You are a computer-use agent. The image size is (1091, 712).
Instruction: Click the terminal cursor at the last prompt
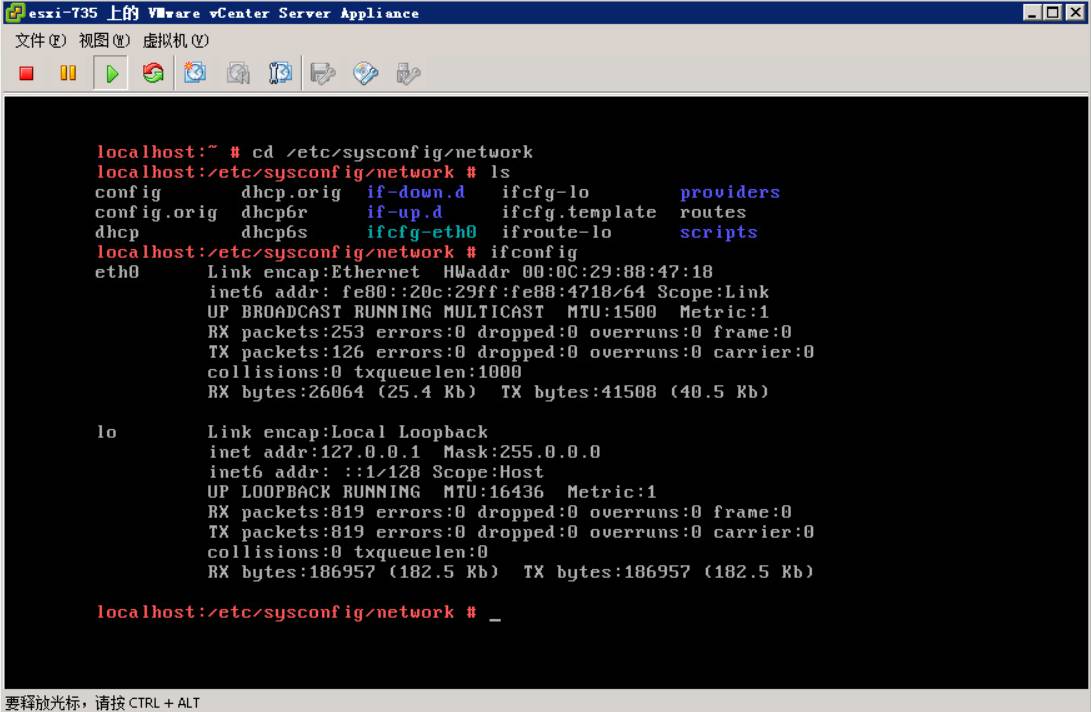(x=495, y=617)
